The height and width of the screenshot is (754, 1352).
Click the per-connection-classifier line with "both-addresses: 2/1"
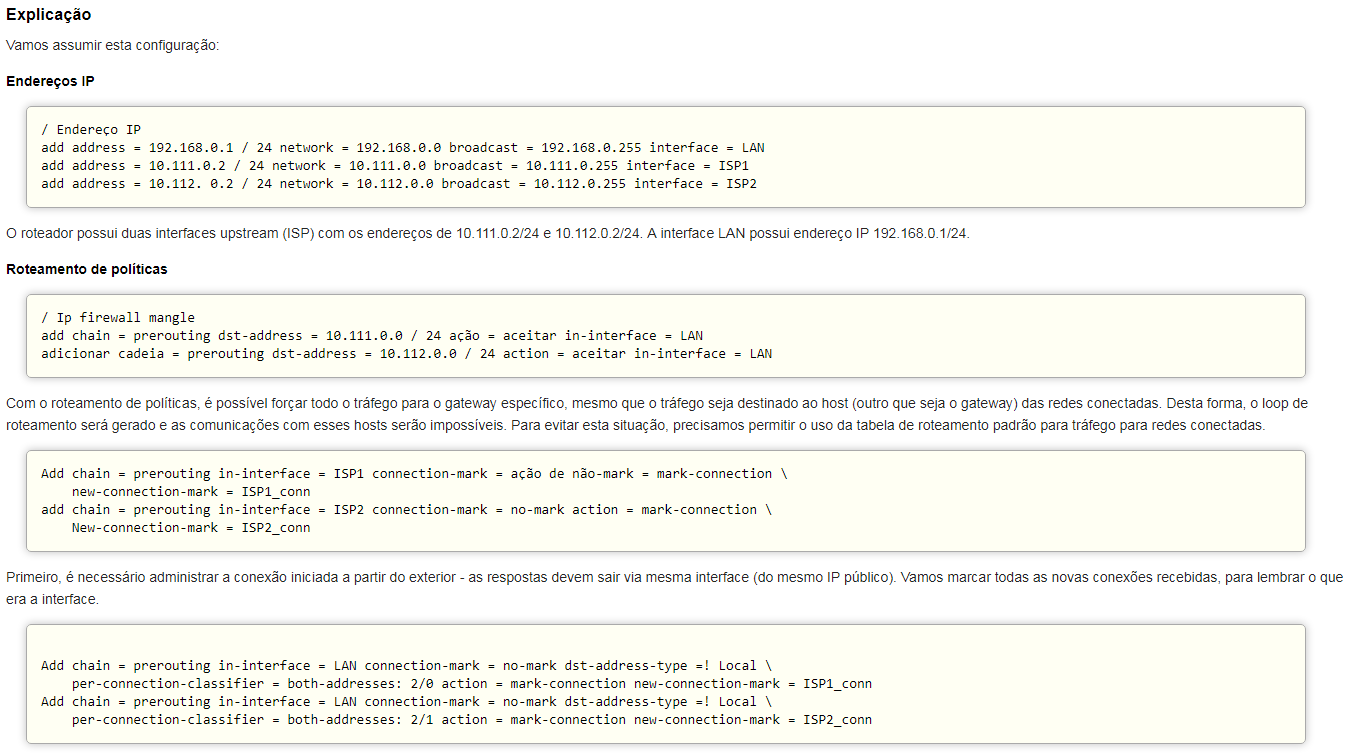point(472,720)
